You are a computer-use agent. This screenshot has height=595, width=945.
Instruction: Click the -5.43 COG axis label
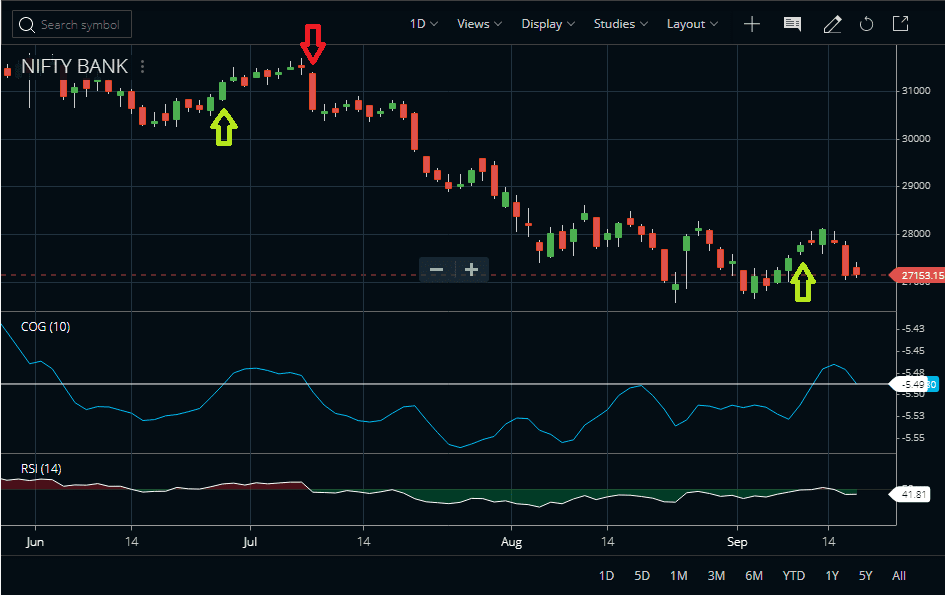point(914,329)
